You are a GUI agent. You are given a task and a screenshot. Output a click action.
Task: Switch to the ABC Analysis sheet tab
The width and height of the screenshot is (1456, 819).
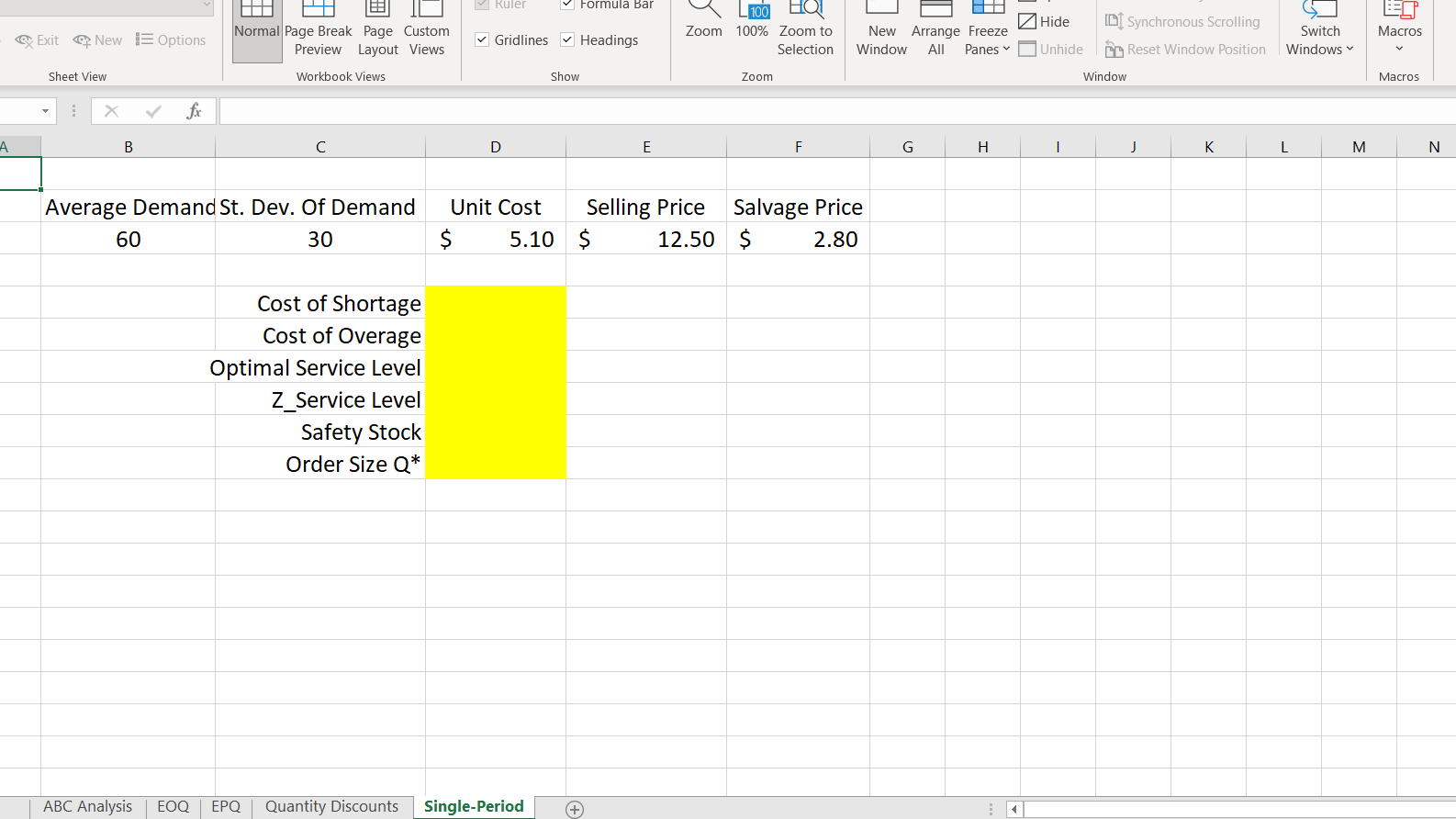[x=88, y=807]
